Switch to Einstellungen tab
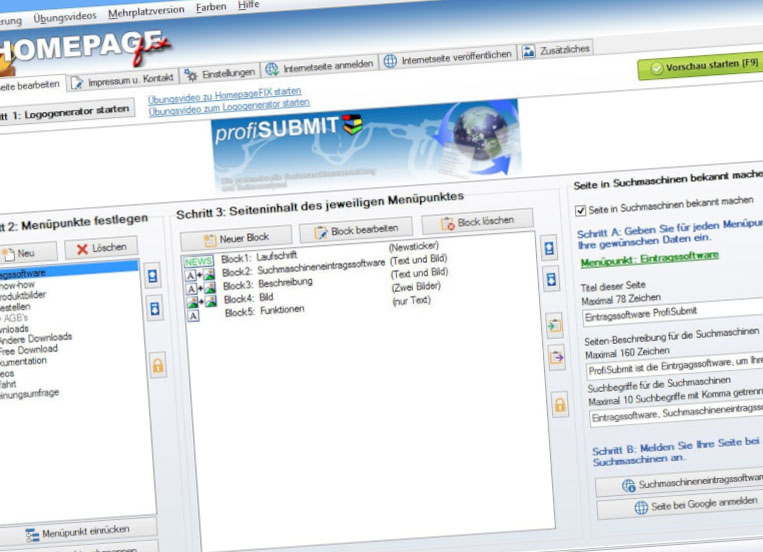 pos(220,74)
